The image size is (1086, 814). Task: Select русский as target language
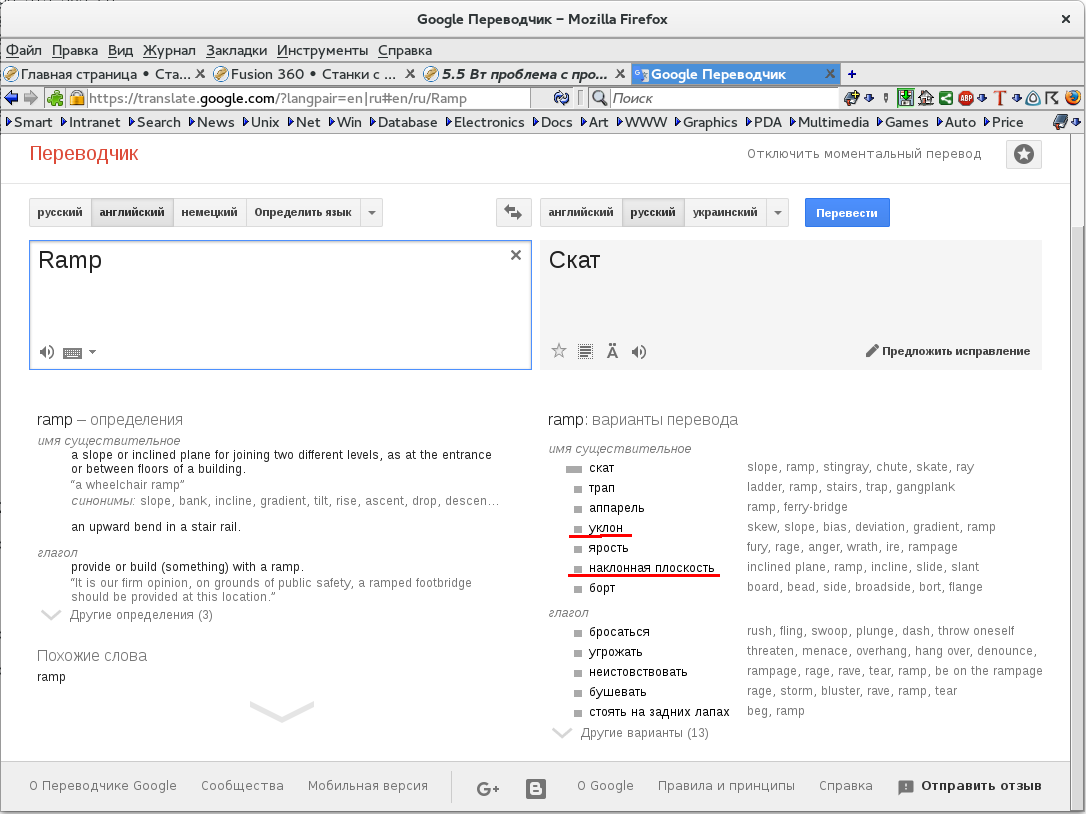[x=653, y=212]
